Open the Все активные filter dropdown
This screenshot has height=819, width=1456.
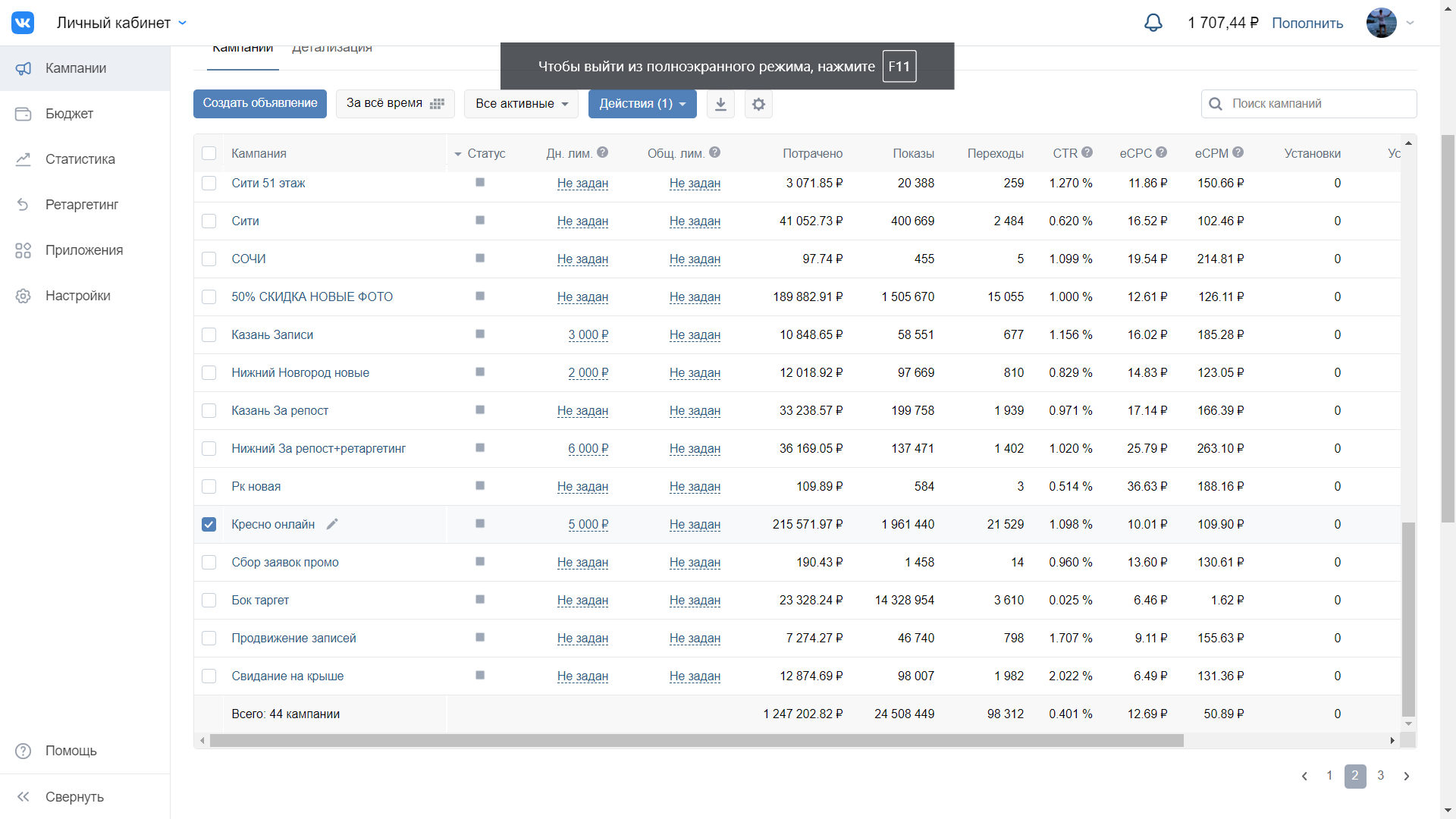click(521, 104)
